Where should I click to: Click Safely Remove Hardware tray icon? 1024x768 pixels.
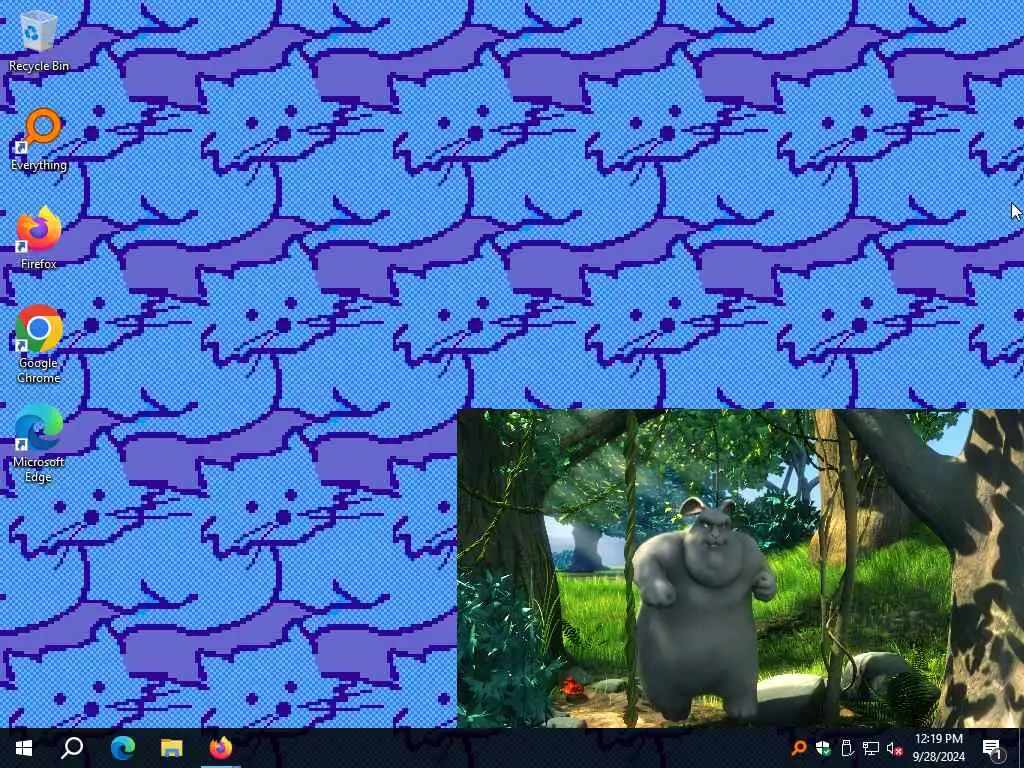tap(846, 748)
